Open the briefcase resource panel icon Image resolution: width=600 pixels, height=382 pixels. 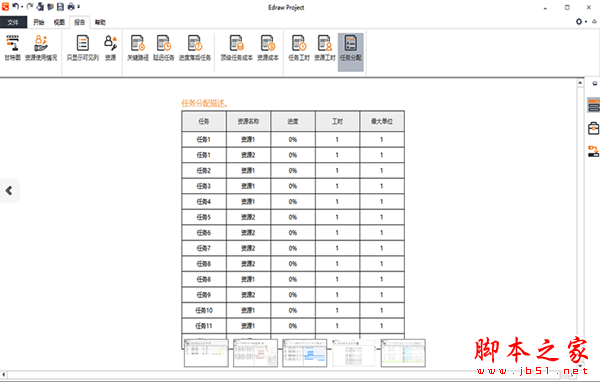point(593,128)
